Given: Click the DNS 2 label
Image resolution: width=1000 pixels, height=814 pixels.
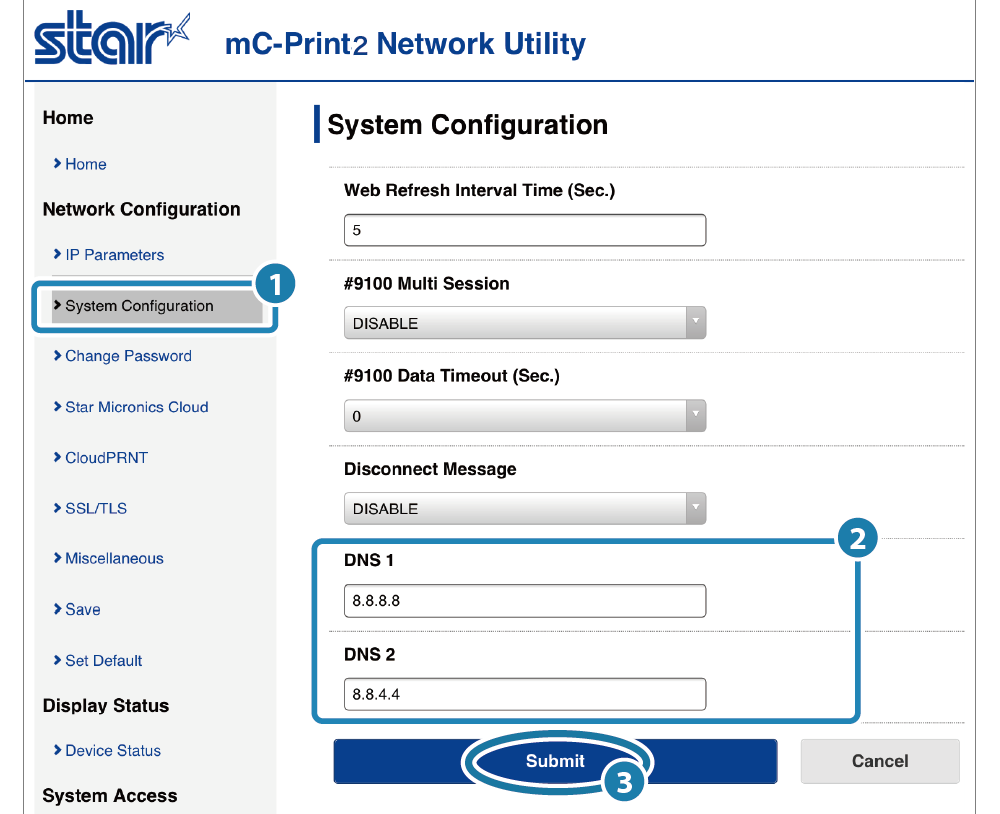Looking at the screenshot, I should click(370, 655).
